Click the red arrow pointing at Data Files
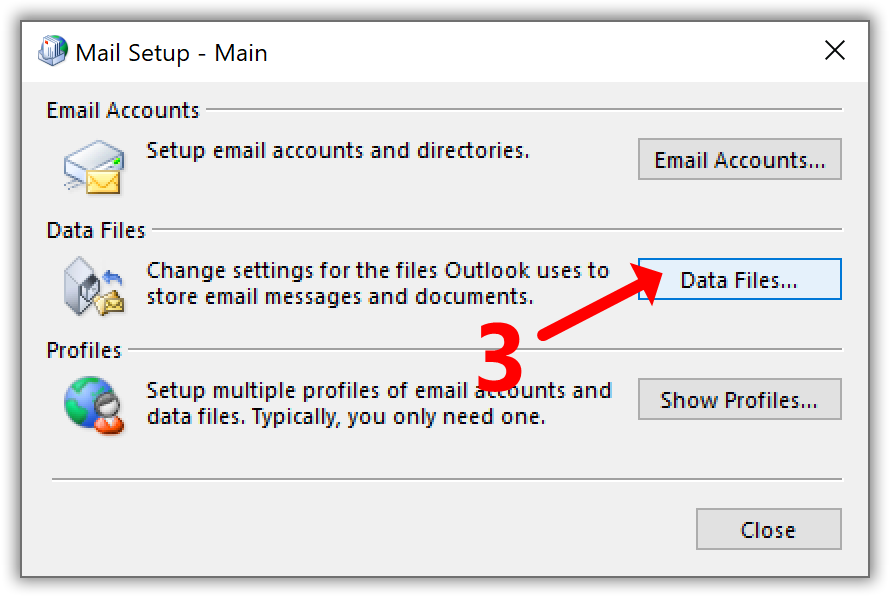 [x=600, y=301]
